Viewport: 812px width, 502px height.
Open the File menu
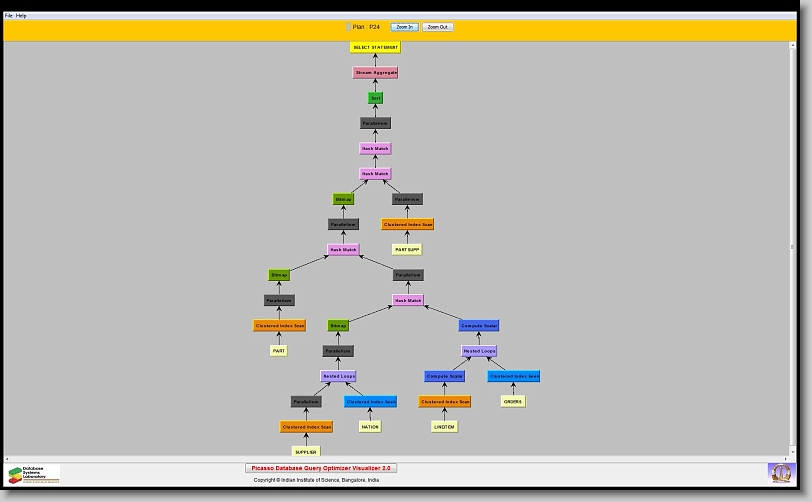pyautogui.click(x=9, y=16)
